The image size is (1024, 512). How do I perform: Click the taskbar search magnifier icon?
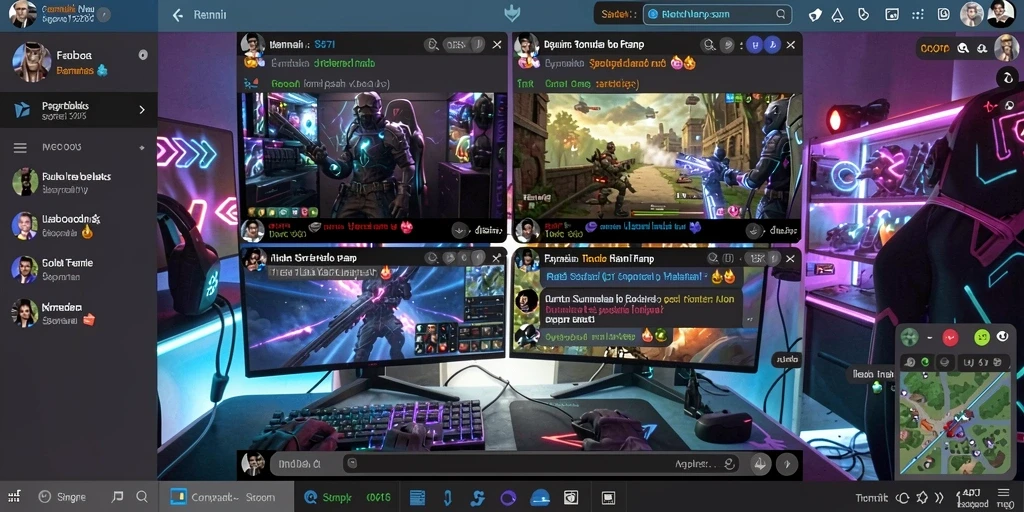[x=142, y=497]
